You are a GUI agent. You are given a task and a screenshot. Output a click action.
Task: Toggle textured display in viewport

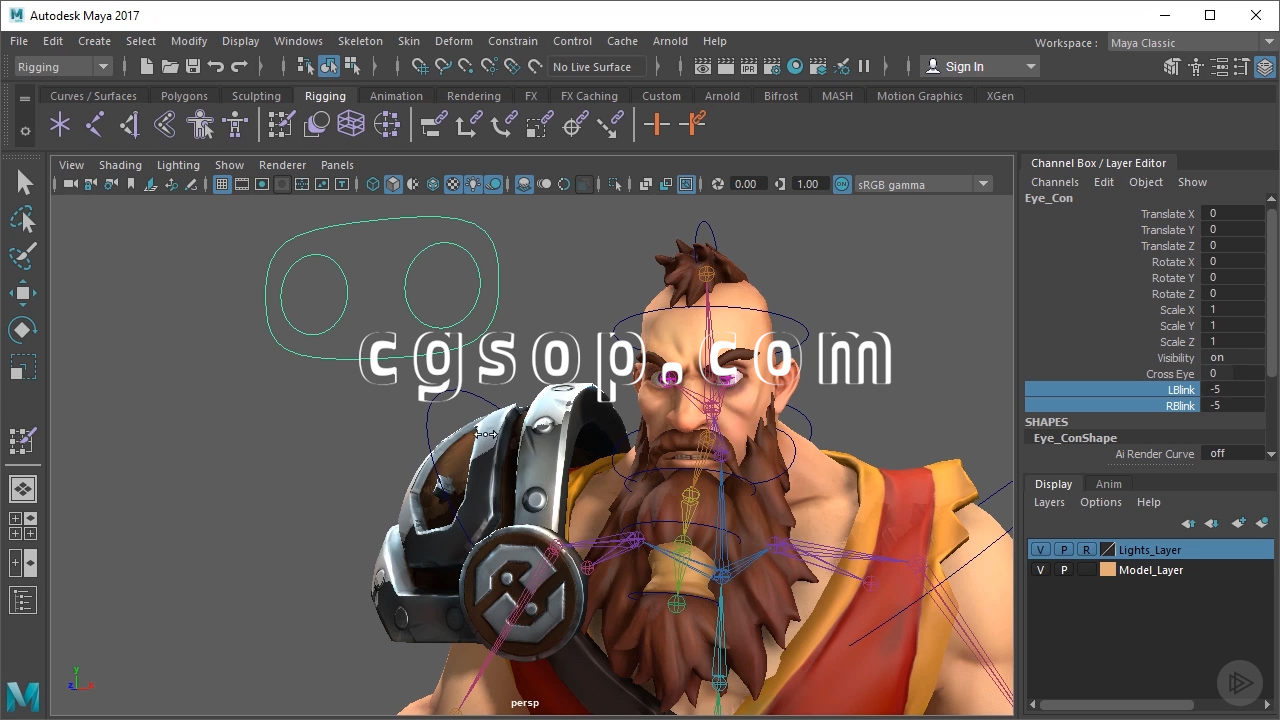[x=453, y=184]
